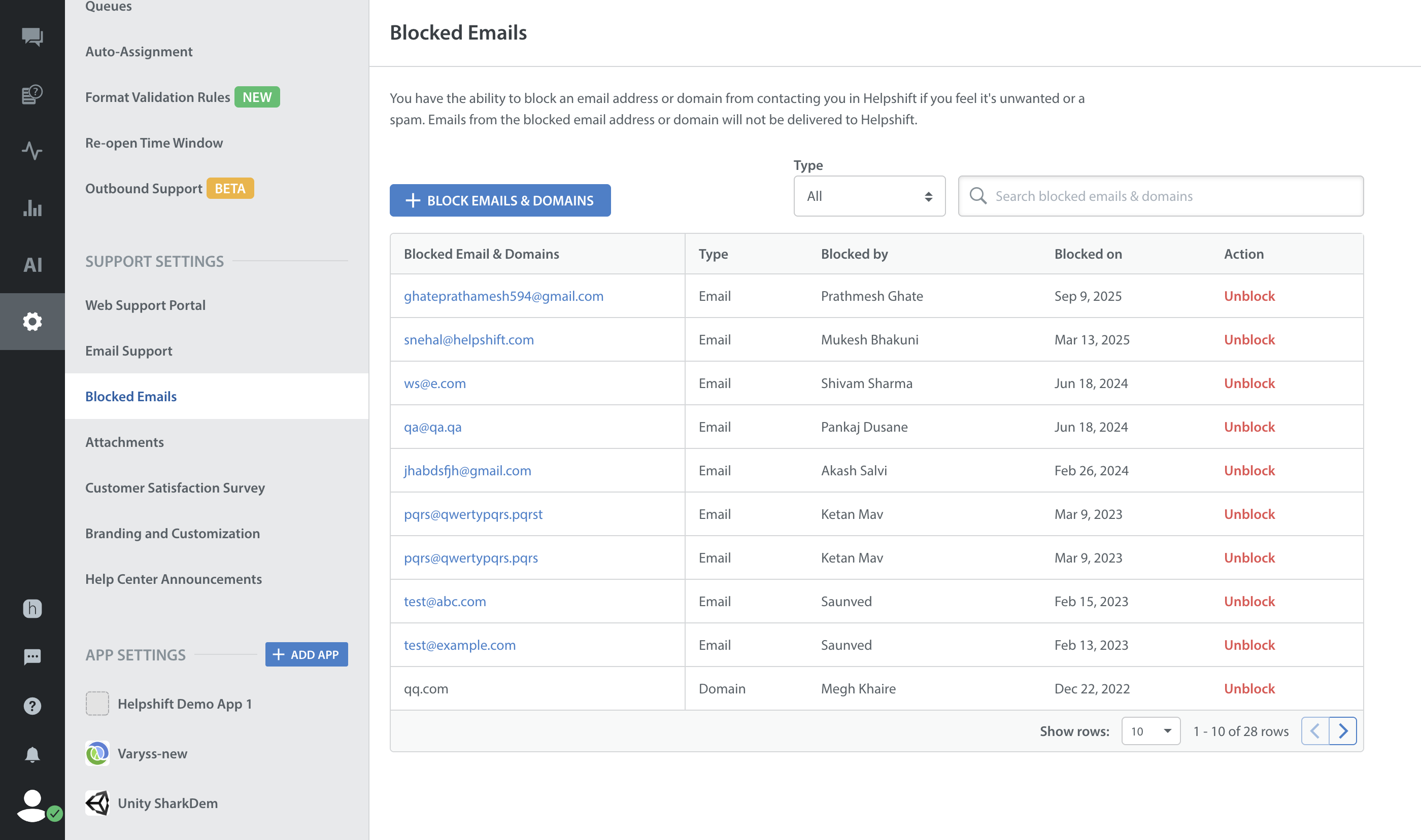Open the conversations chat icon in left rail
This screenshot has height=840, width=1421.
(x=32, y=37)
